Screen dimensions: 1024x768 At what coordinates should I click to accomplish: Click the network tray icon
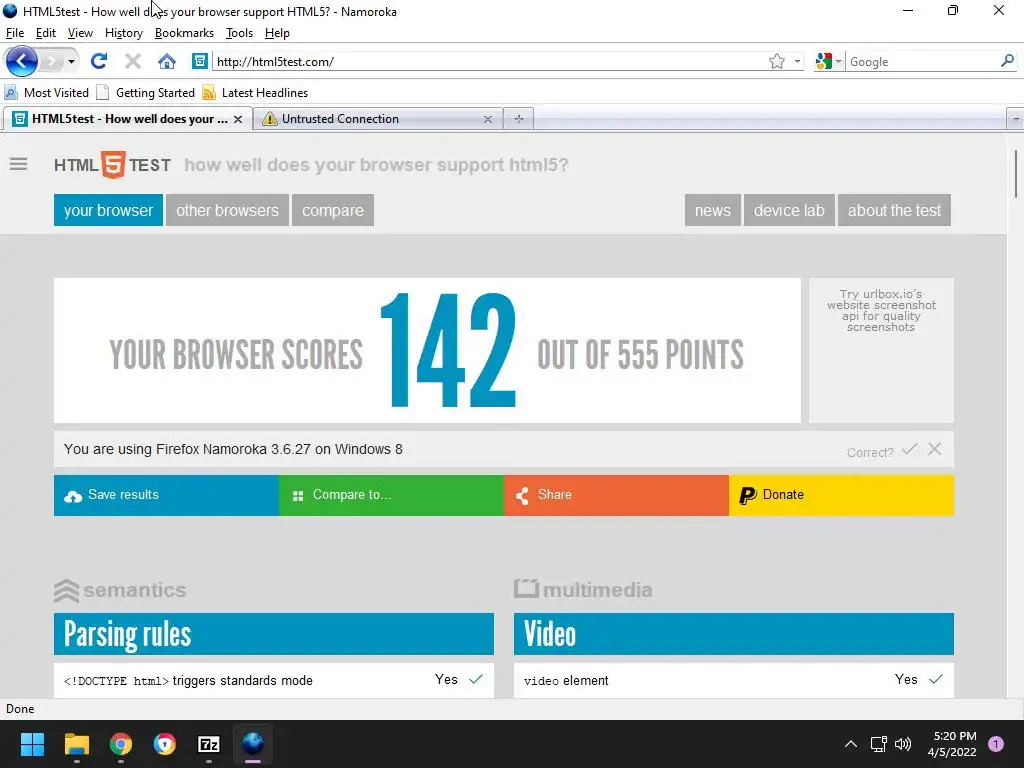(x=878, y=744)
